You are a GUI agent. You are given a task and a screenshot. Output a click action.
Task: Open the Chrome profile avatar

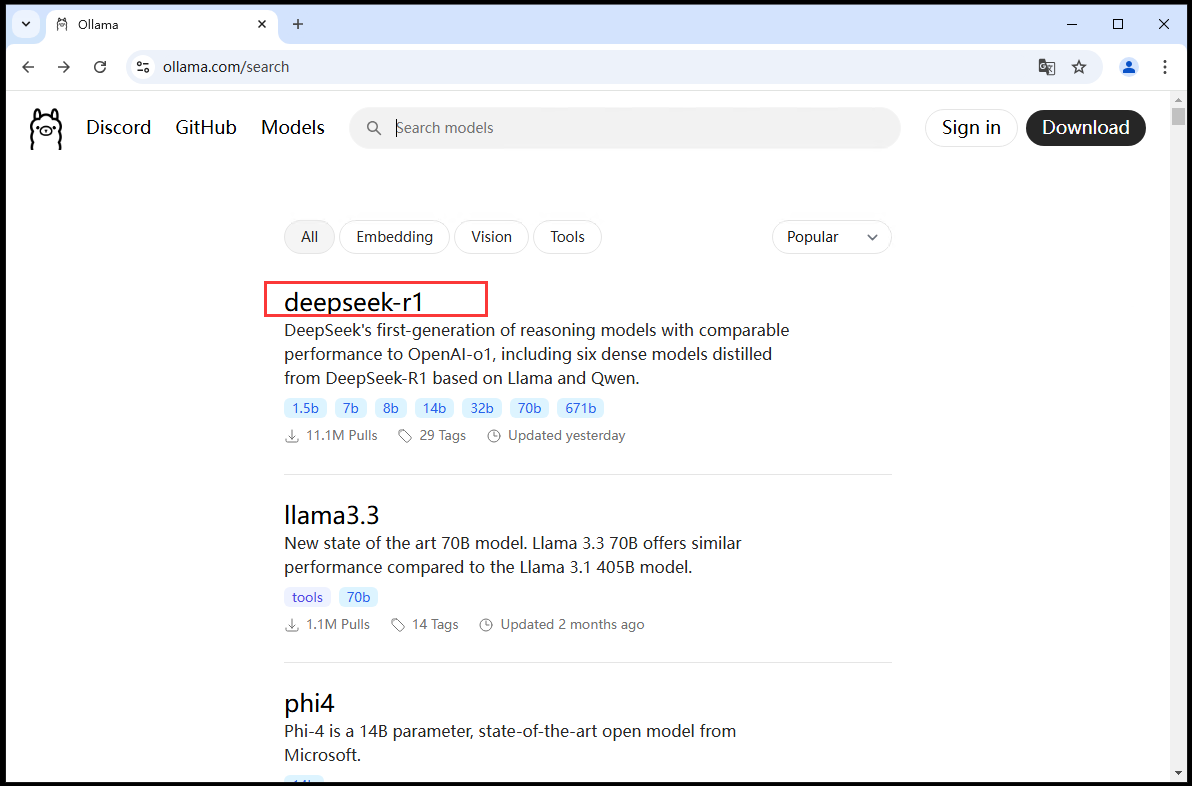point(1129,67)
